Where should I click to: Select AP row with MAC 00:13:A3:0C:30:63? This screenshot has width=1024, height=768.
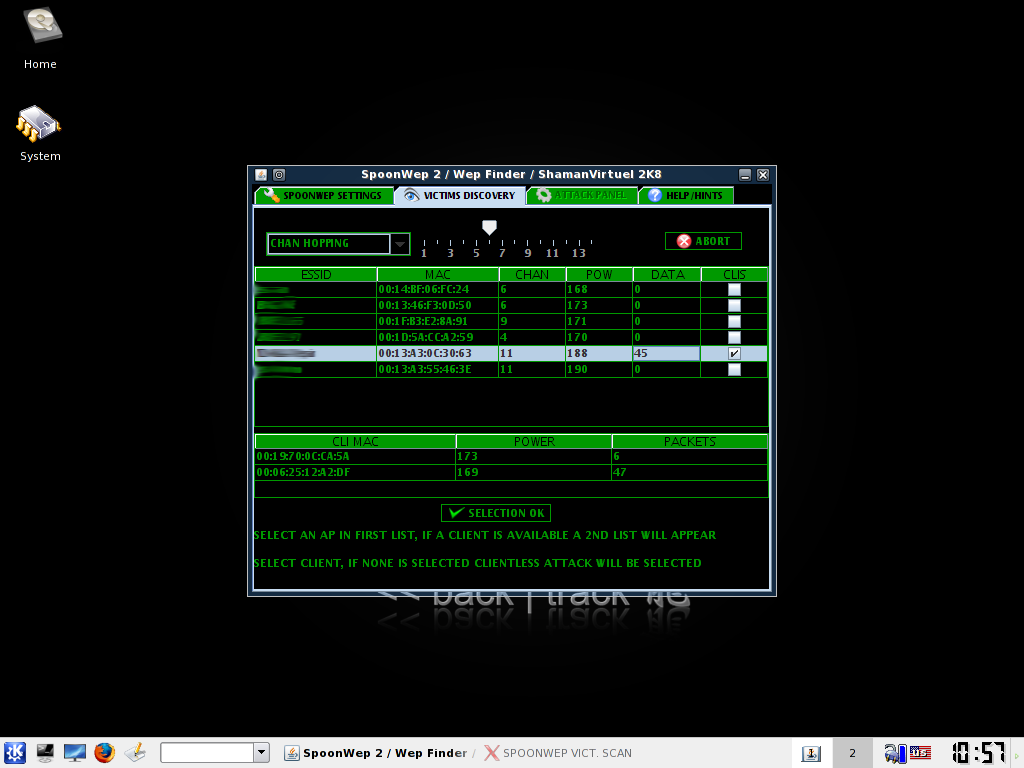coord(511,353)
